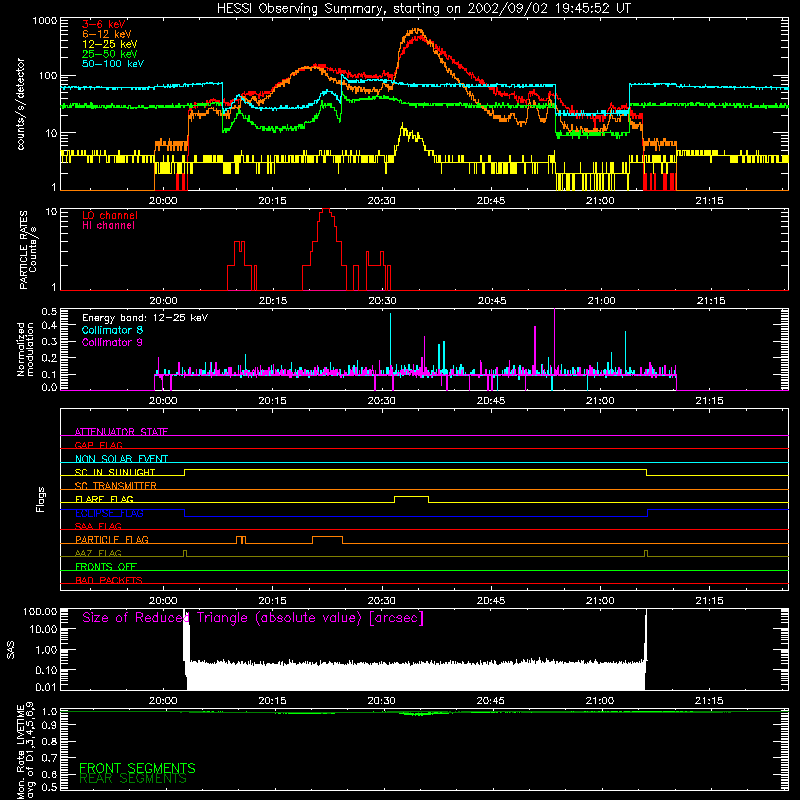Select the Collimator 9 legend entry

click(112, 342)
